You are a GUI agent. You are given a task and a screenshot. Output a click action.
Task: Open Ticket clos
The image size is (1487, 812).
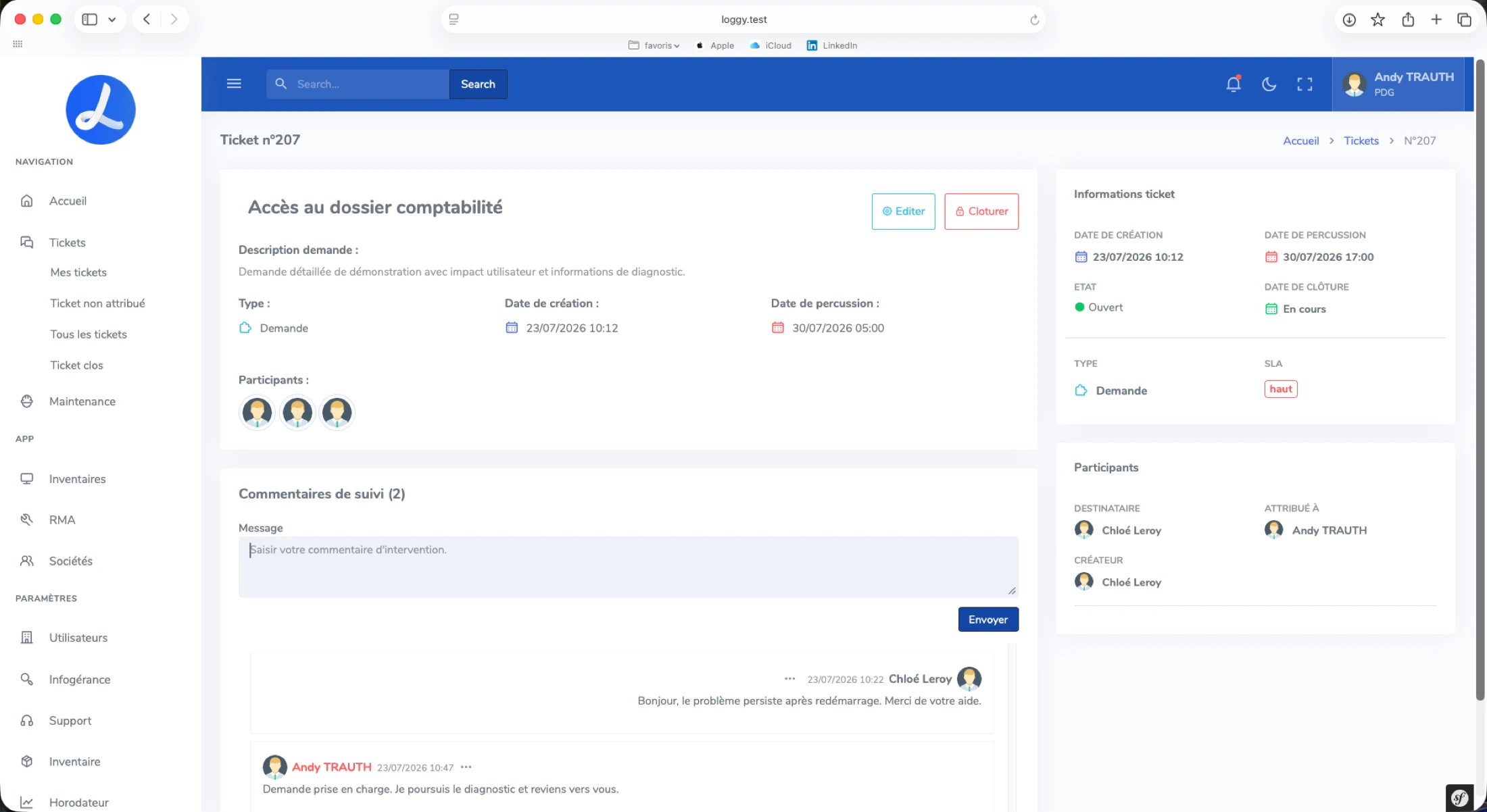pos(76,365)
